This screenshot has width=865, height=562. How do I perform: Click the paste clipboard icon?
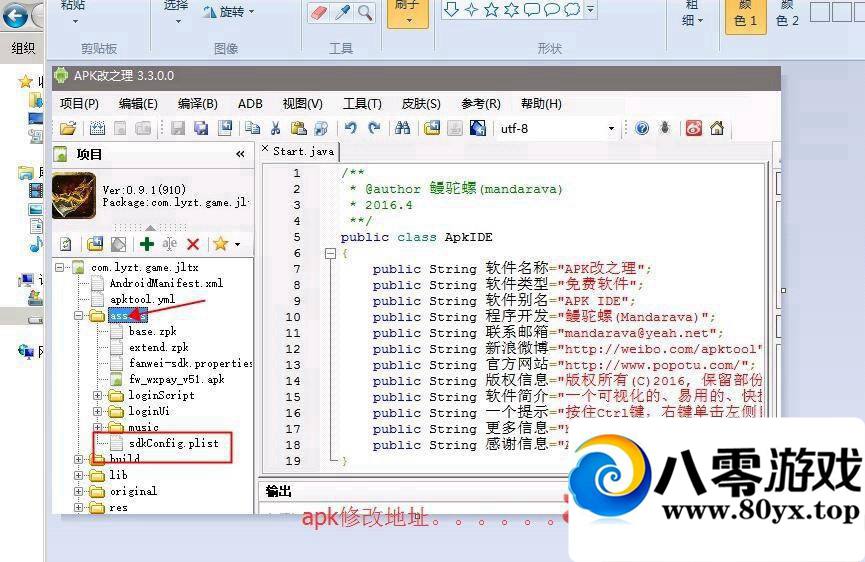point(298,129)
